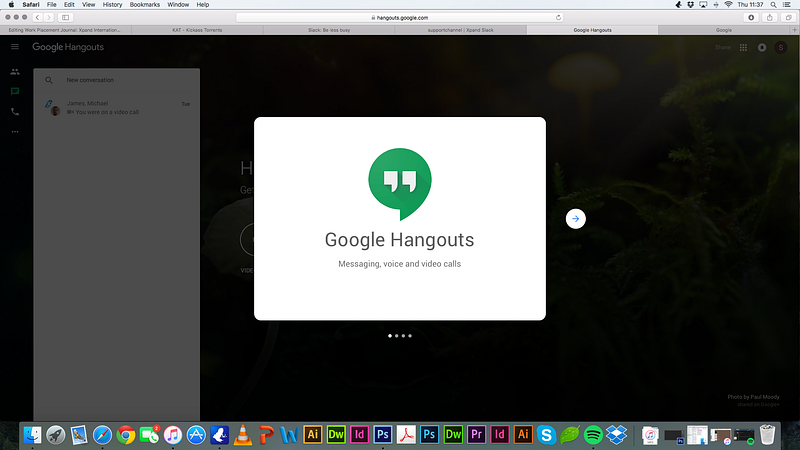Open Dropbox icon in Dock
The width and height of the screenshot is (800, 450).
616,435
